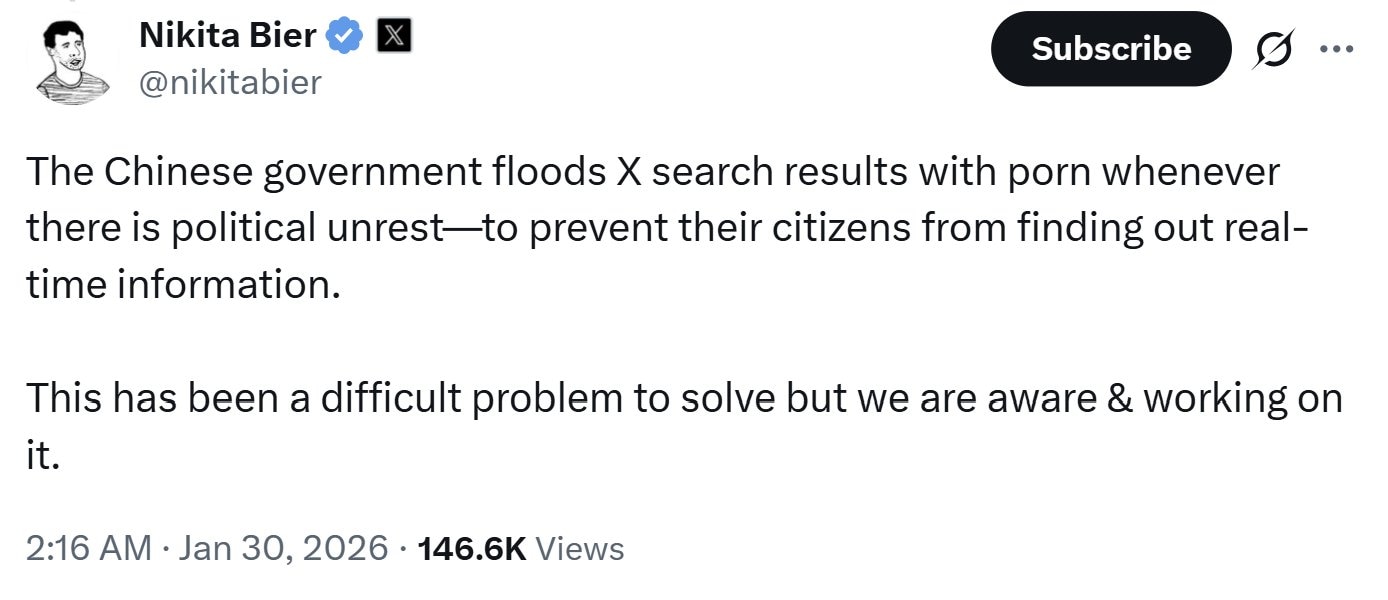
Task: Open the Nikita Bier display name link
Action: 228,37
